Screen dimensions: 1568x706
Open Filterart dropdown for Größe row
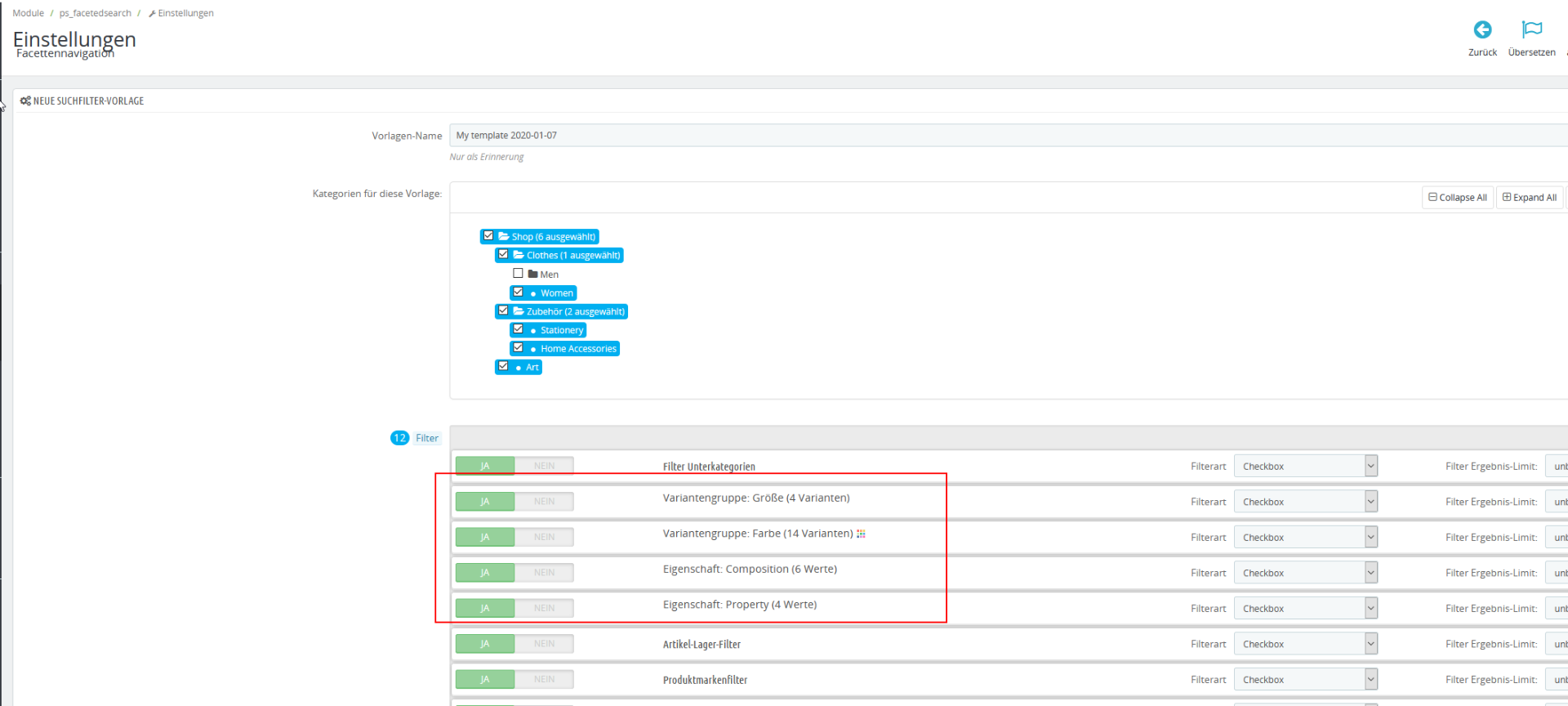point(1305,502)
